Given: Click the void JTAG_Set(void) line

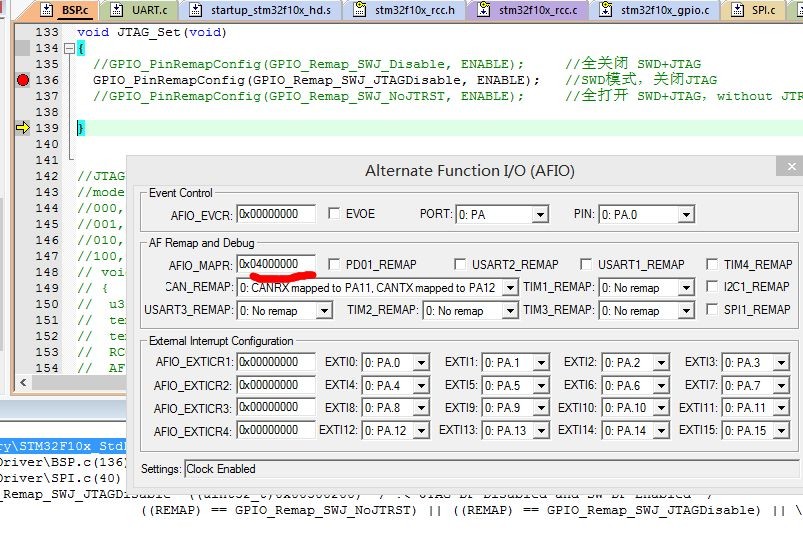Looking at the screenshot, I should 152,32.
